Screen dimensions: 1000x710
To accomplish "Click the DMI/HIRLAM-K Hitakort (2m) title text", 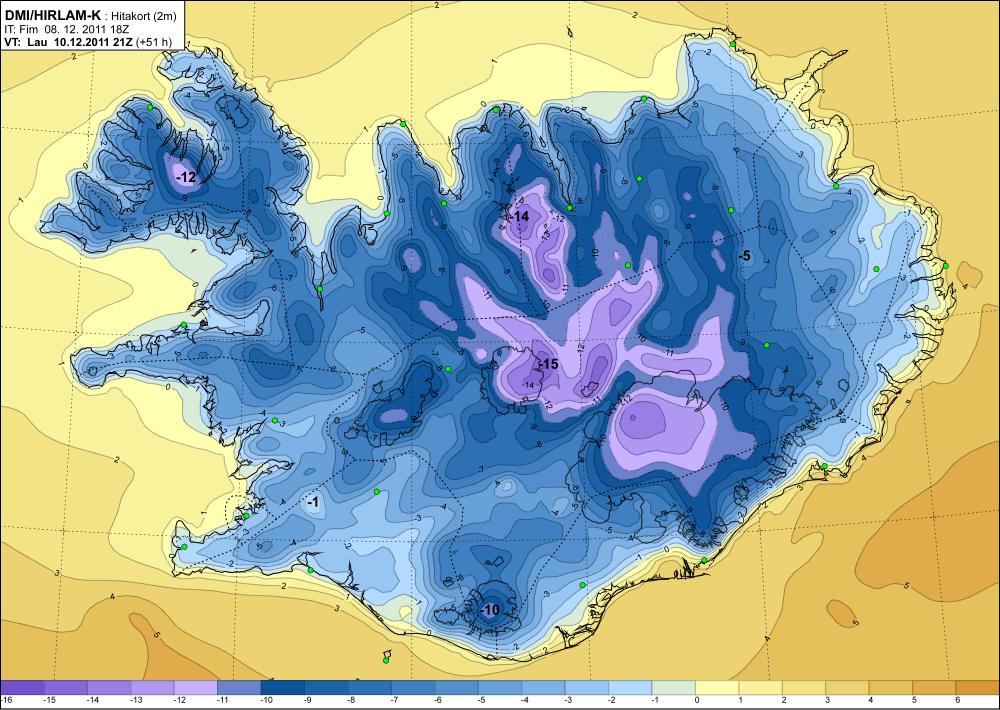I will tap(91, 16).
